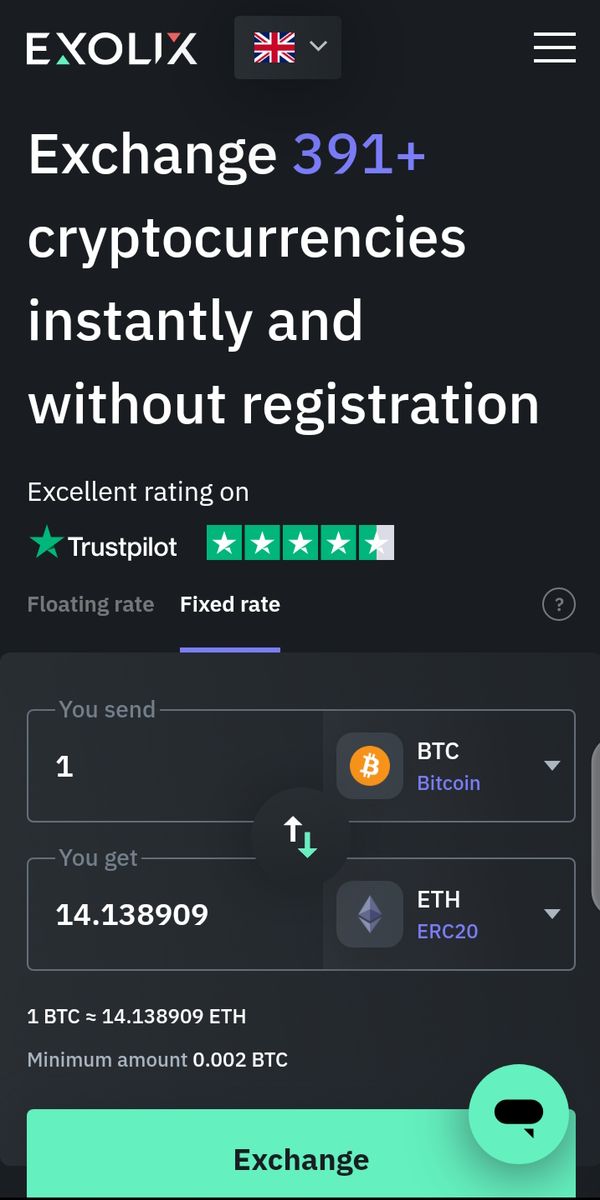
Task: Click the Trustpilot five-star rating
Action: coord(300,543)
